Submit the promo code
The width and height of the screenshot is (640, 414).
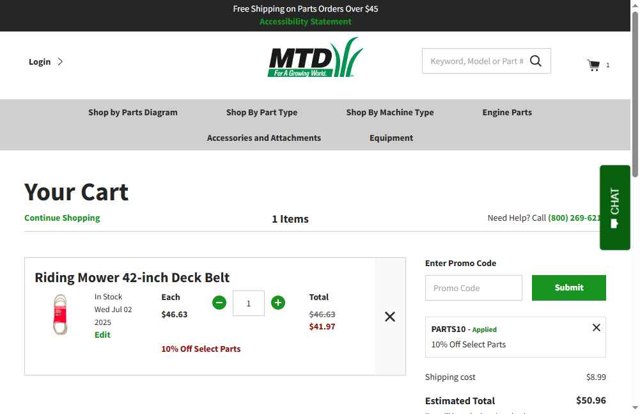[x=569, y=288]
